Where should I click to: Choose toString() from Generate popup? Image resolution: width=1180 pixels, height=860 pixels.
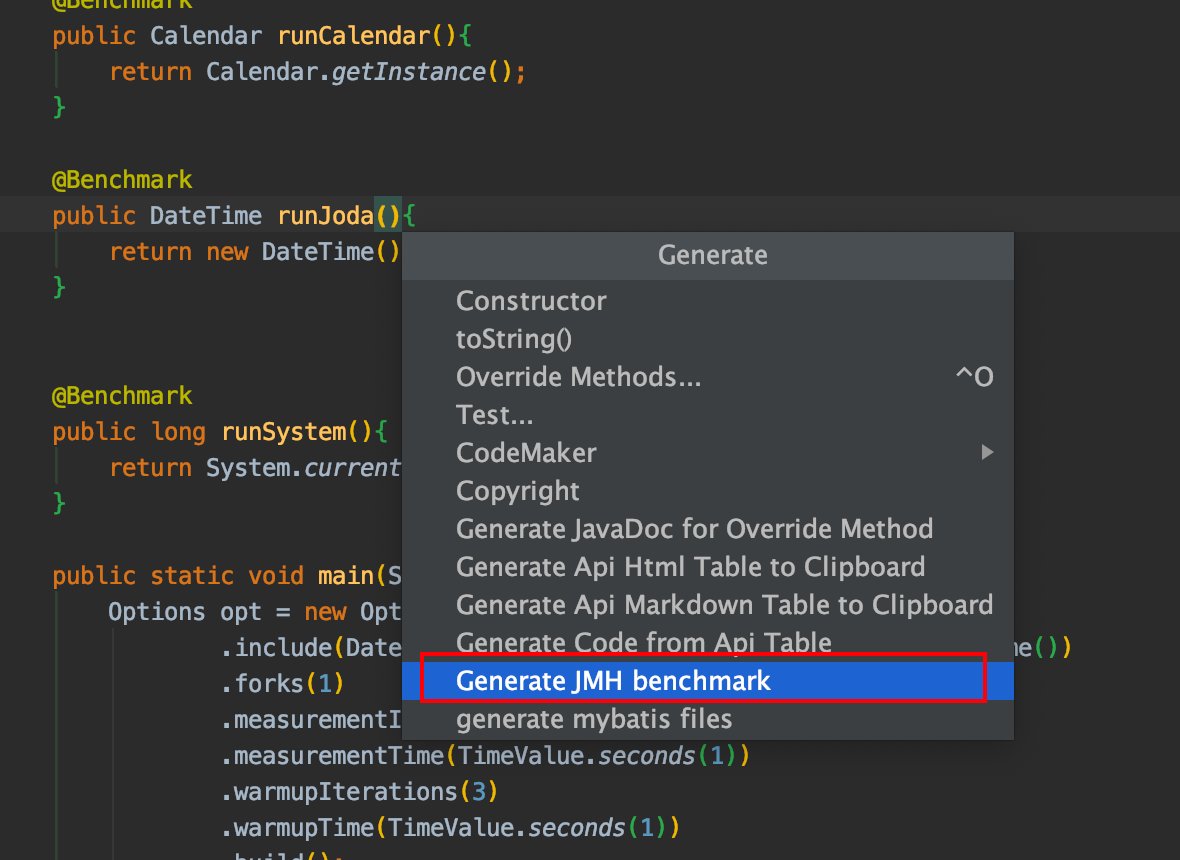click(x=707, y=339)
